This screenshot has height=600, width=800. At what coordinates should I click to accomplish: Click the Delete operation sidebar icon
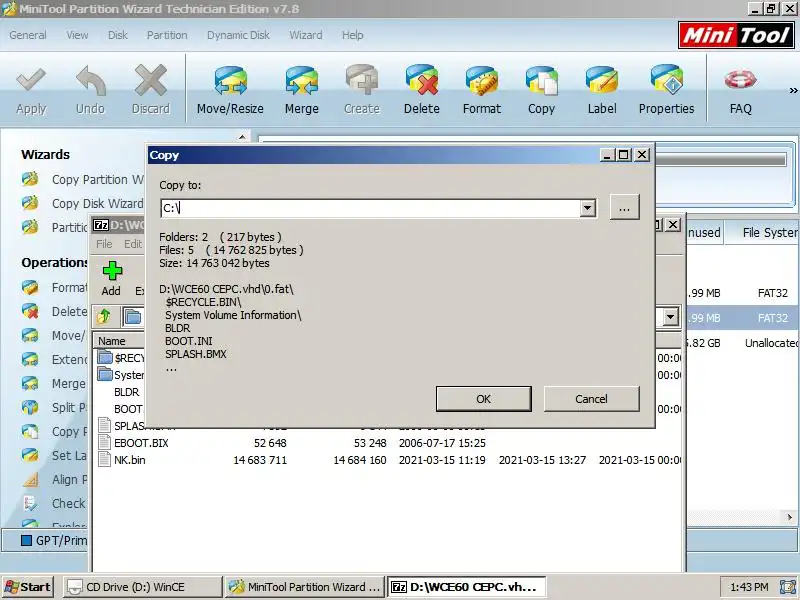[30, 311]
